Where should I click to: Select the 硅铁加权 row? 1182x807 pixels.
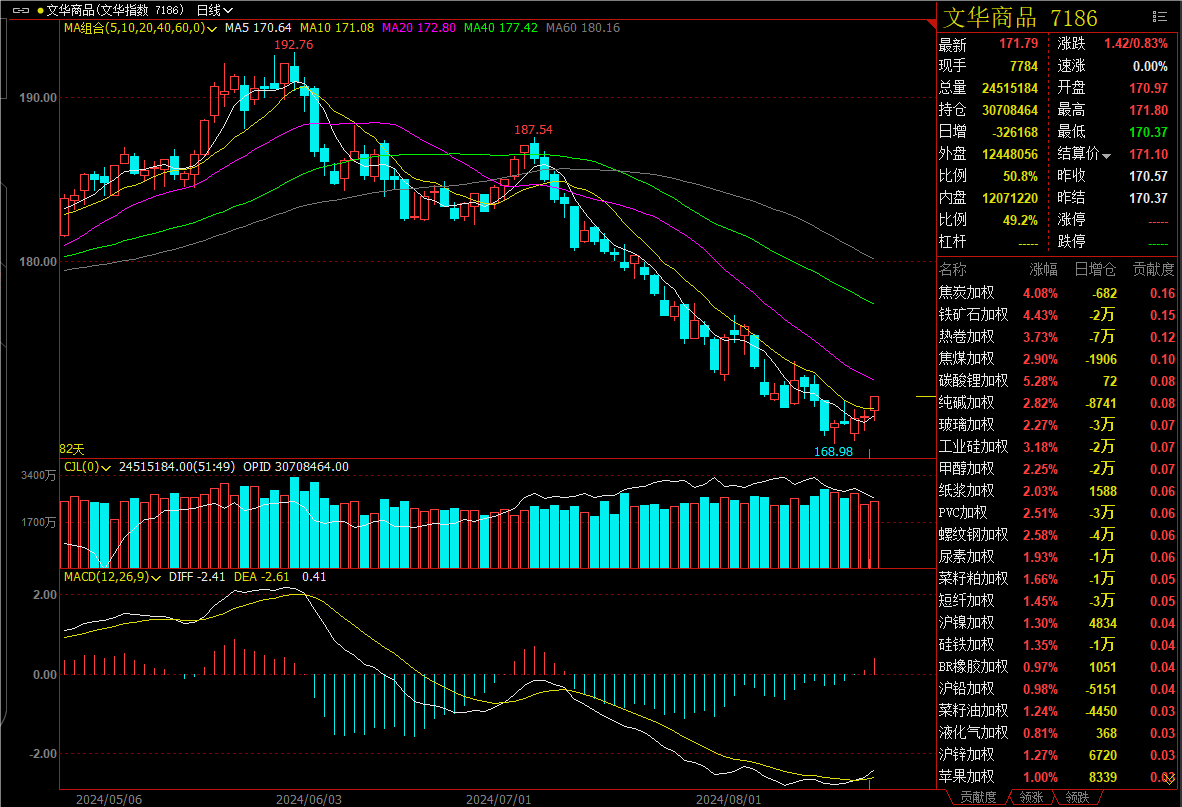point(1057,645)
